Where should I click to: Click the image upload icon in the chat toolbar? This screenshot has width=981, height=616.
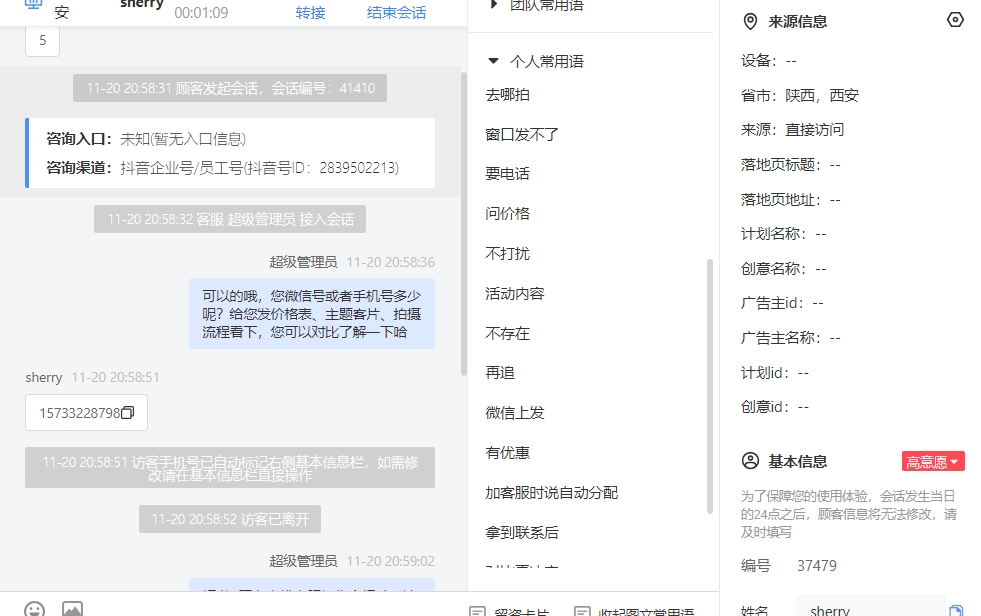72,609
